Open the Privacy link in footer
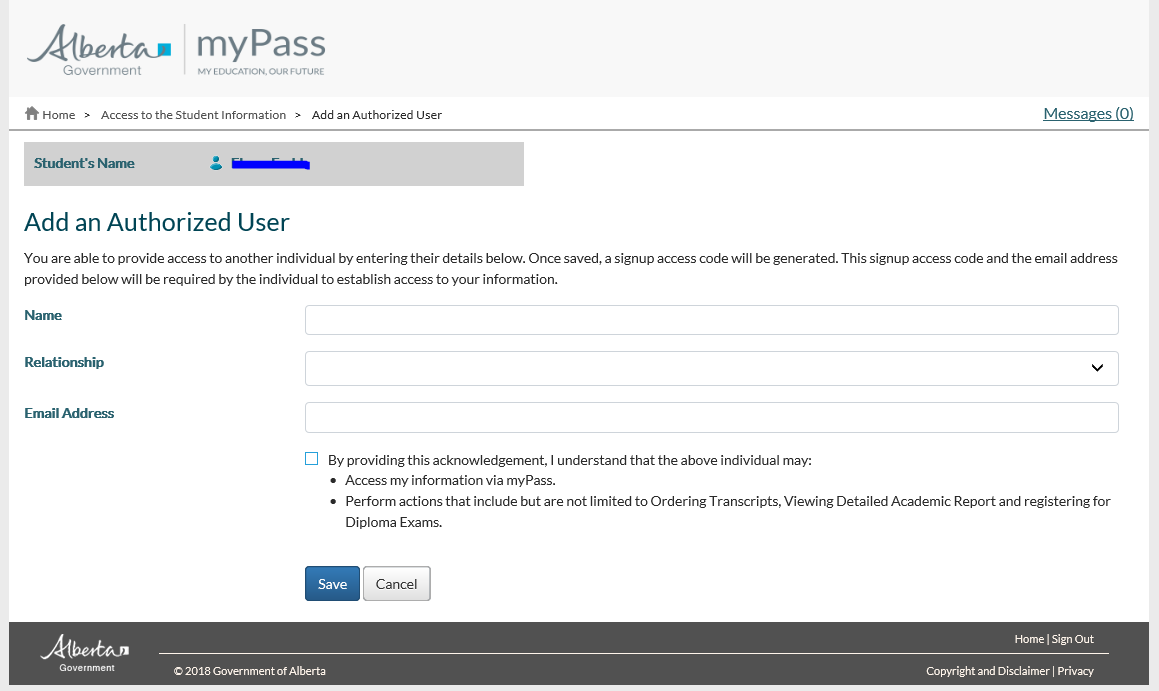1159x691 pixels. (x=1076, y=671)
